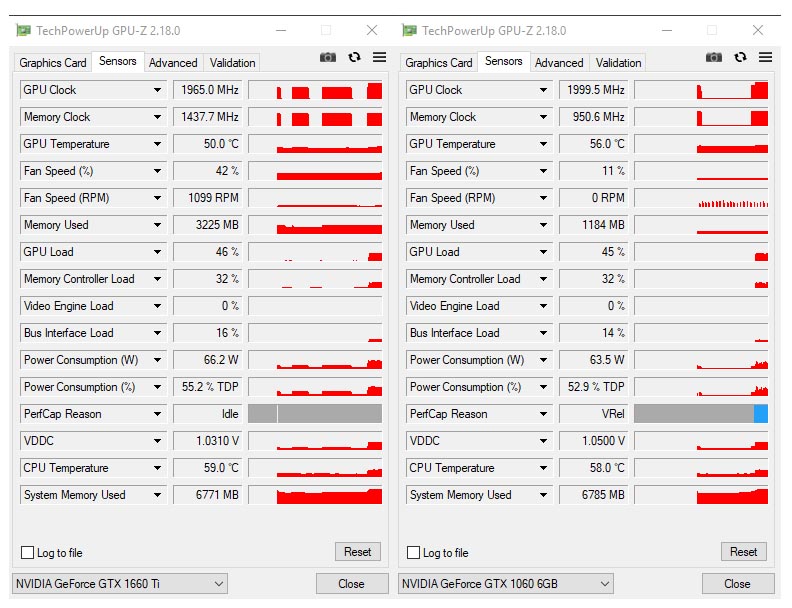792x608 pixels.
Task: Click Close button in GTX 1660 Ti window
Action: pos(352,584)
